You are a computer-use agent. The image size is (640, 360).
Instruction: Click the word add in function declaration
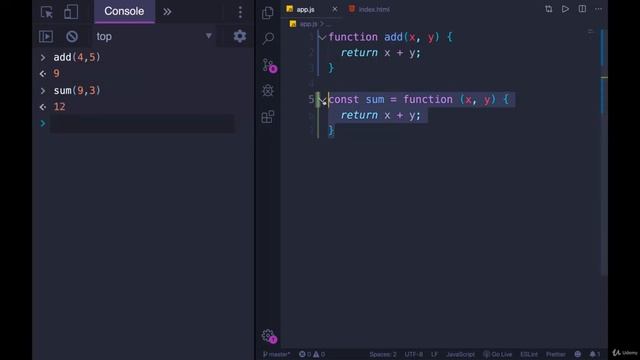click(393, 37)
